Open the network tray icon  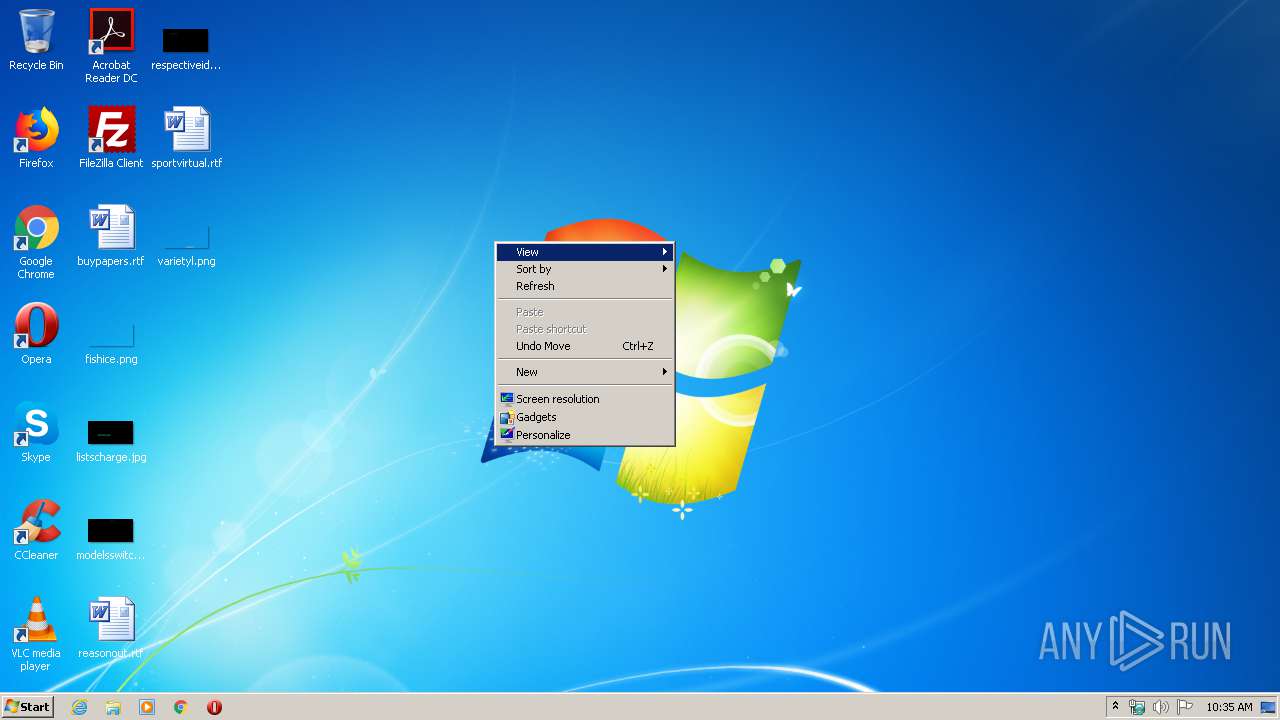(x=1137, y=707)
